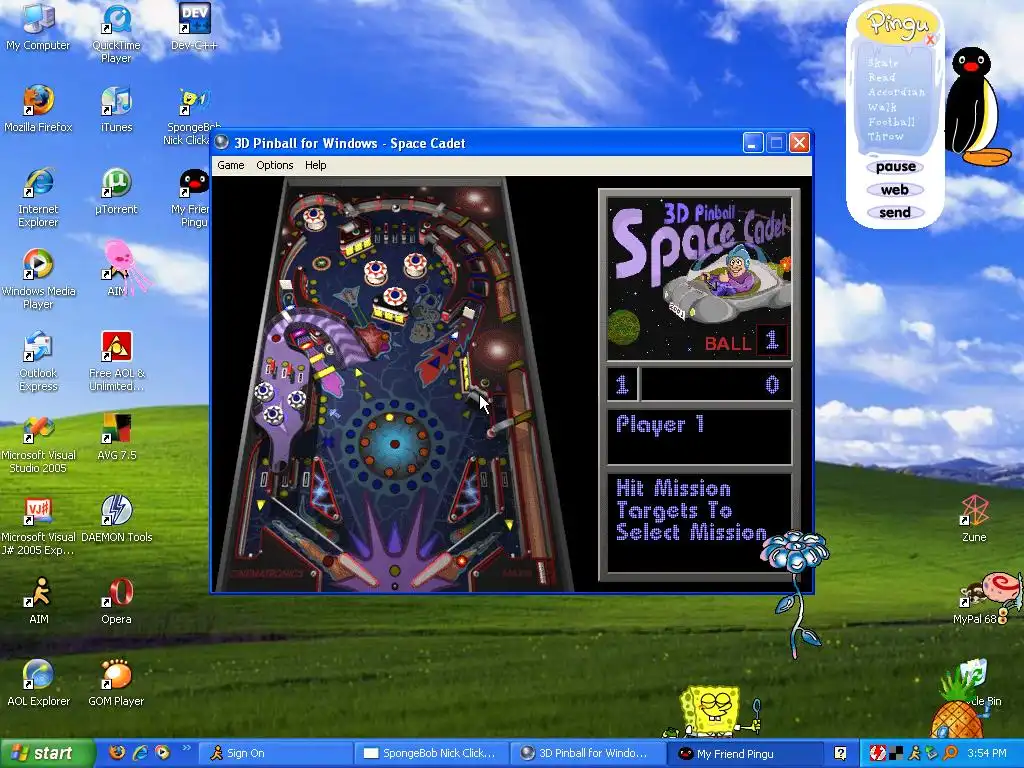Click the Pingu widget send button
The image size is (1024, 768).
click(894, 212)
